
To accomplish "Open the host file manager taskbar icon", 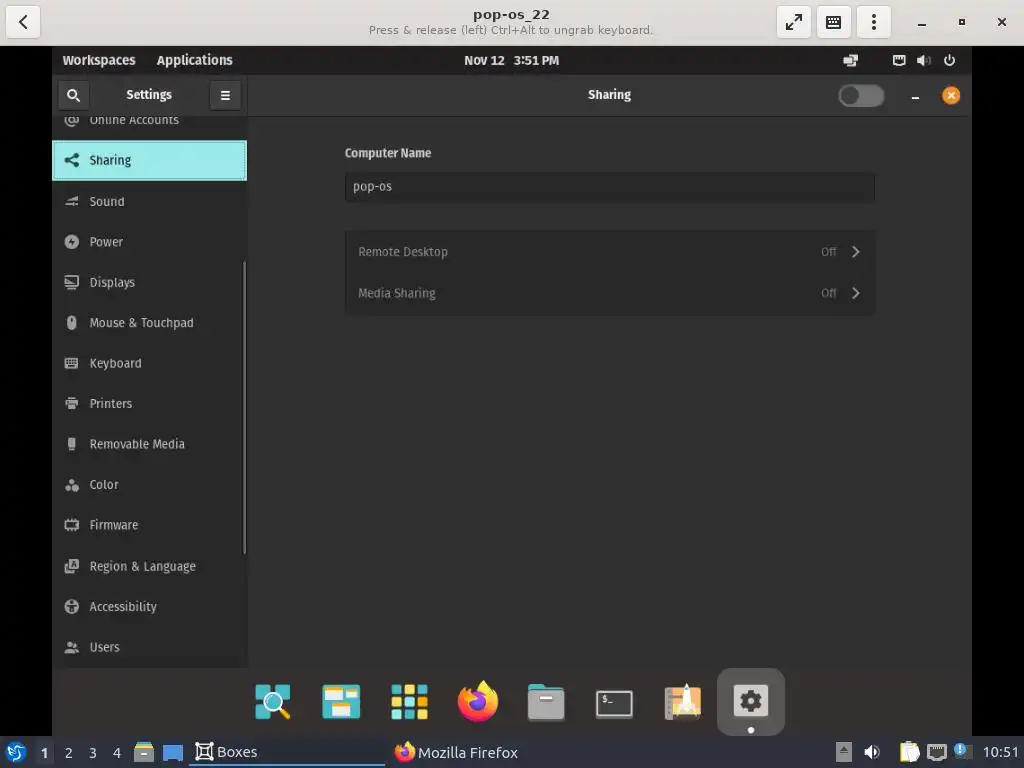I will (x=144, y=752).
